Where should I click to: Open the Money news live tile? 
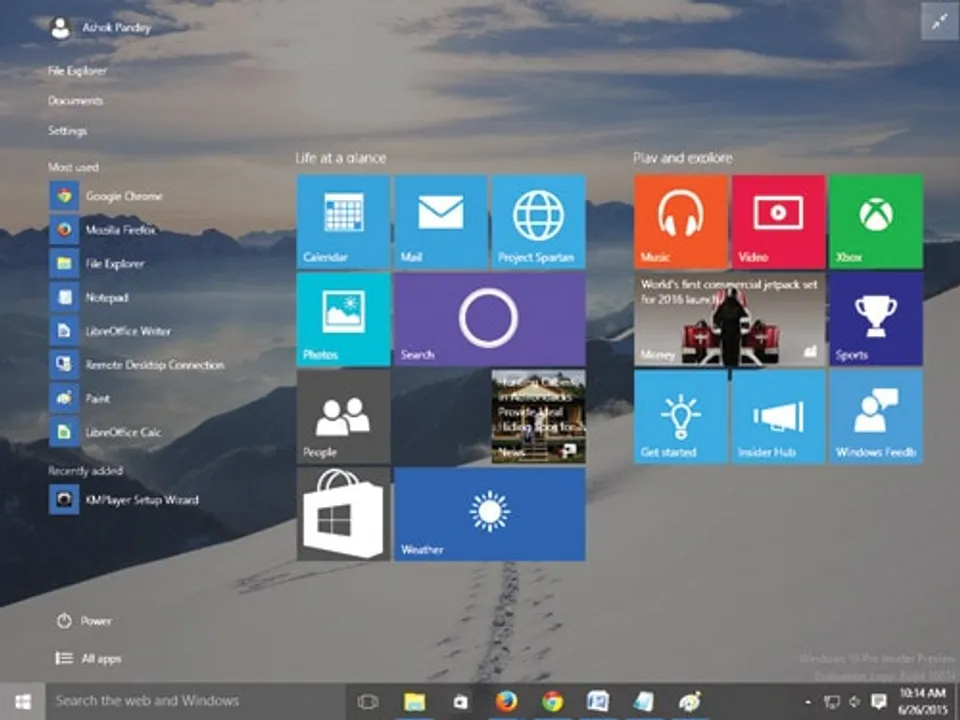[729, 320]
